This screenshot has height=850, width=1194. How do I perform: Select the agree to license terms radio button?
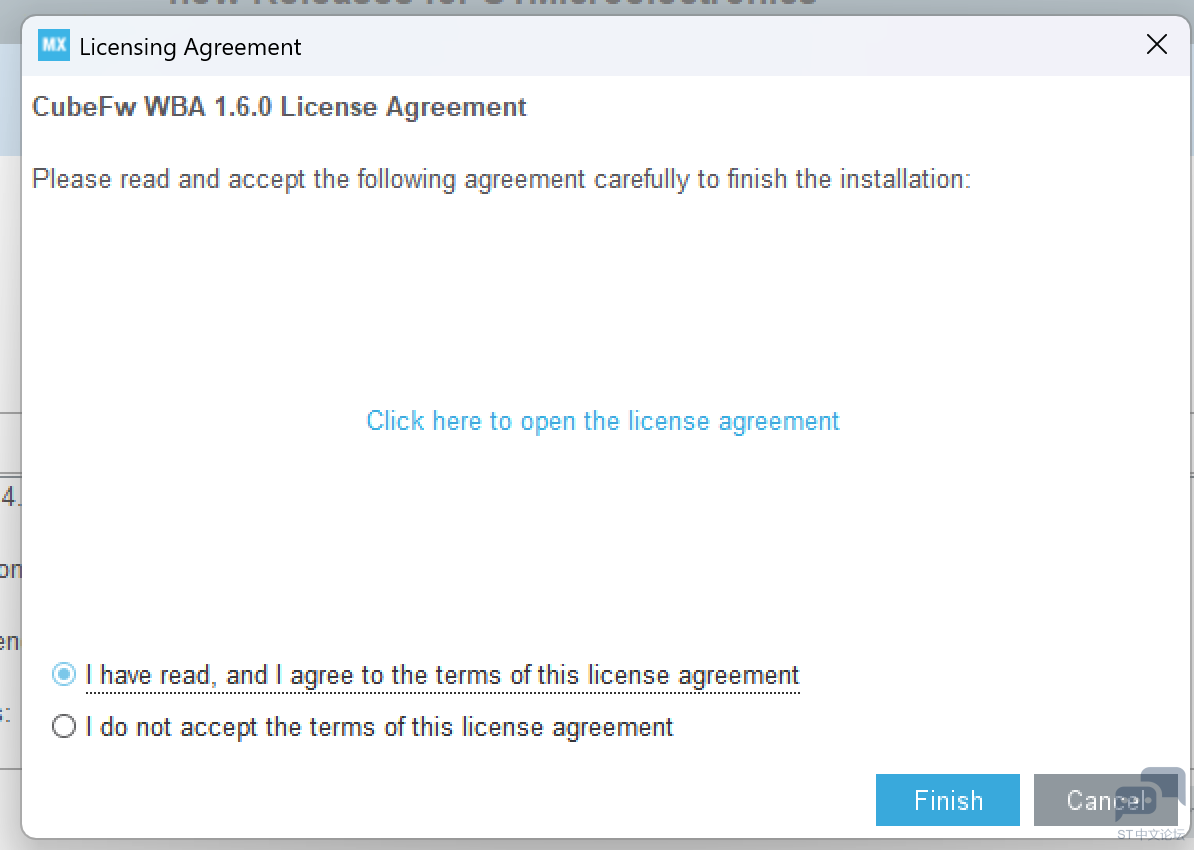pos(64,675)
